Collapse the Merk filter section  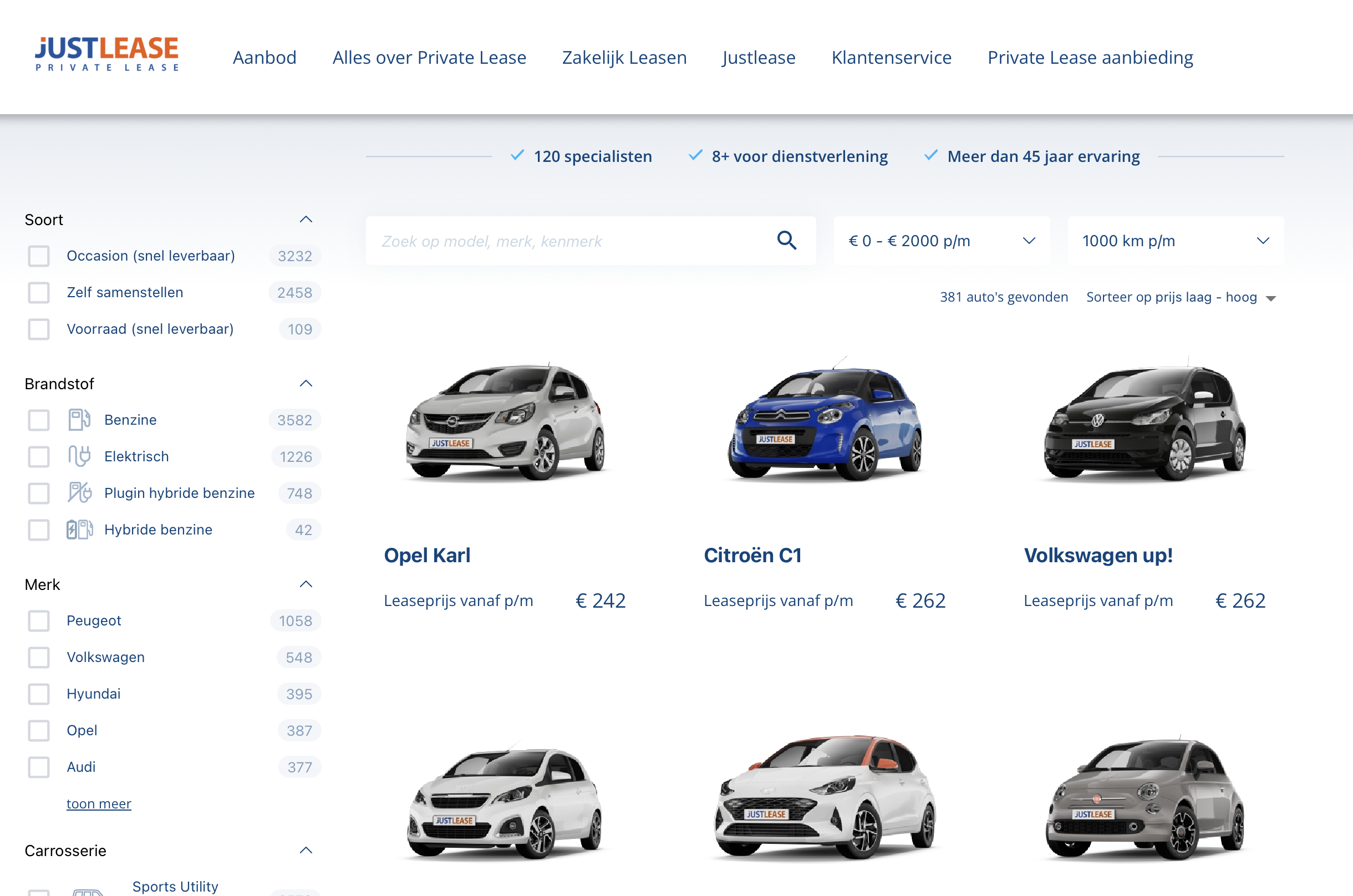[306, 584]
